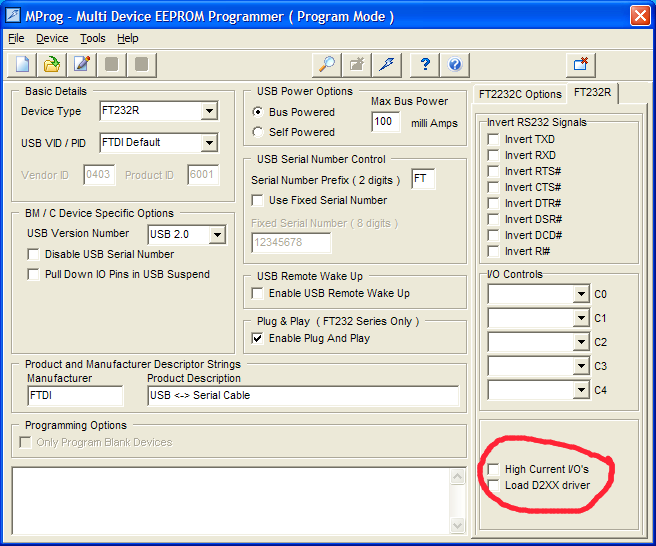Toggle the Invert DSR# checkbox
The image size is (656, 546).
click(494, 219)
